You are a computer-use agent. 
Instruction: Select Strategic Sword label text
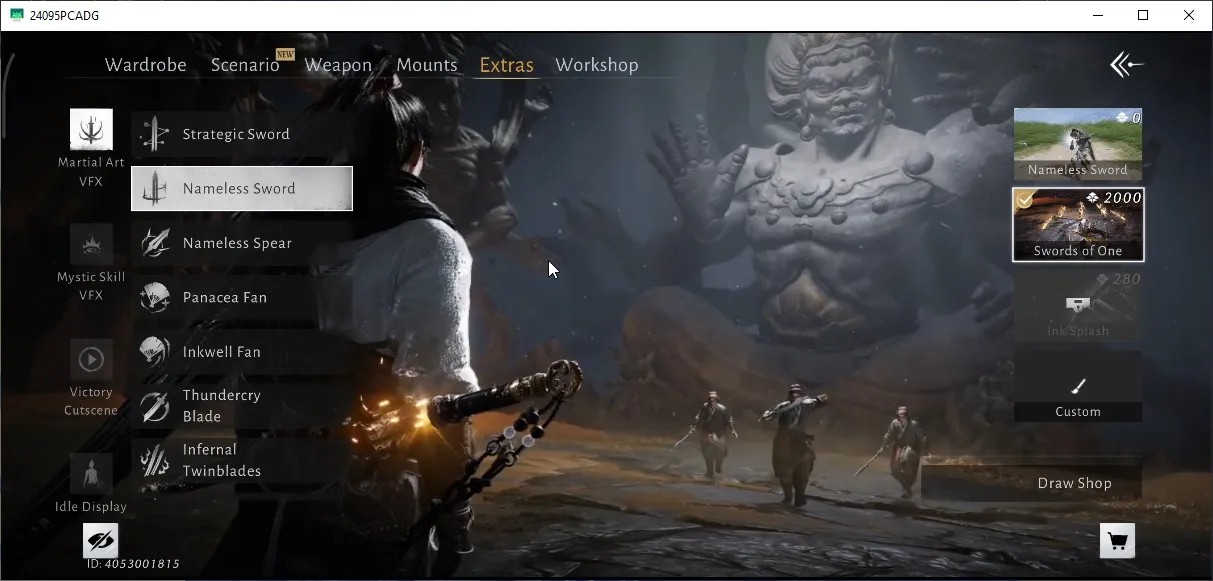pos(236,134)
